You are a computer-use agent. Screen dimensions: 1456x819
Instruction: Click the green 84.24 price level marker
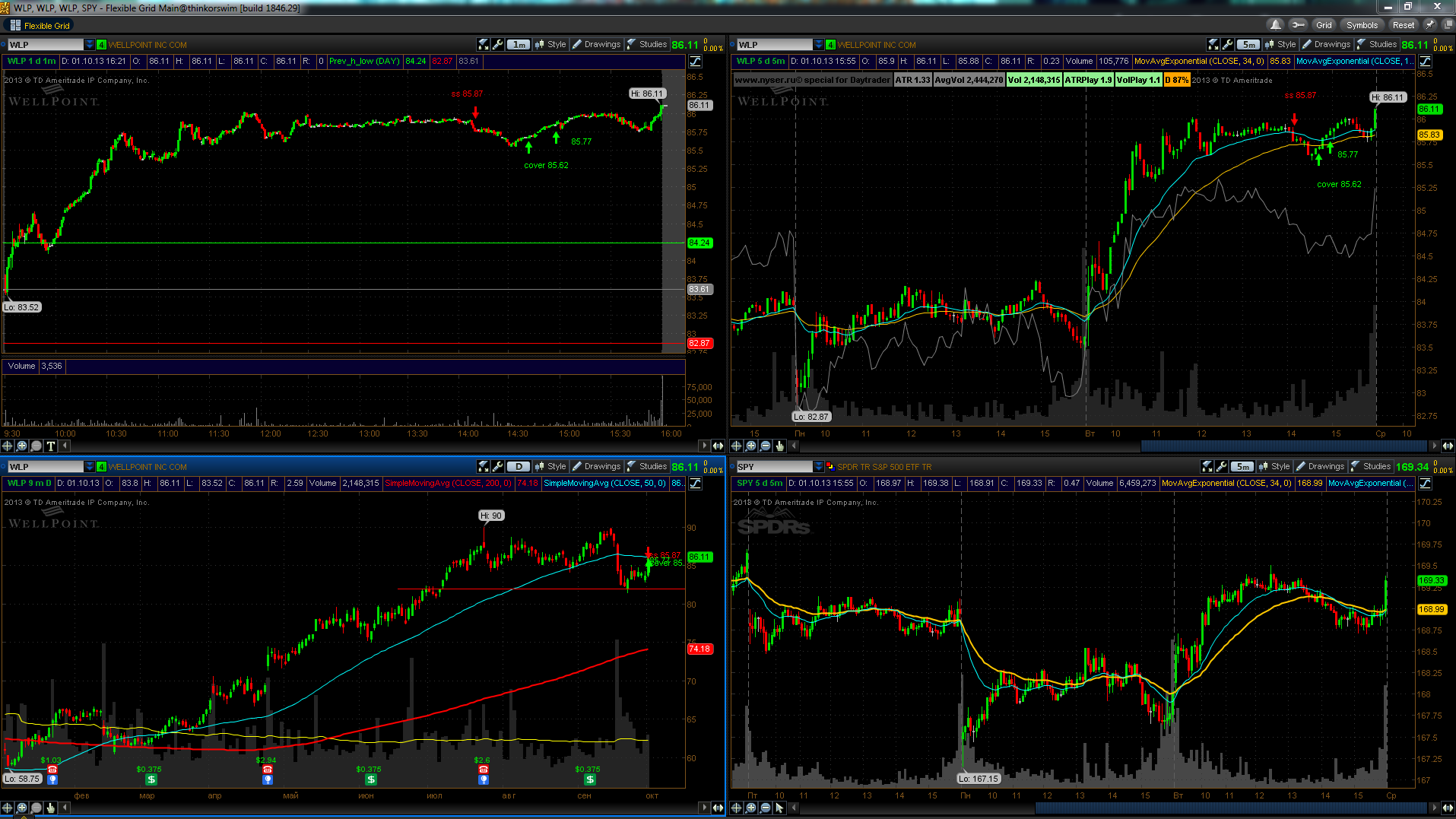point(699,243)
